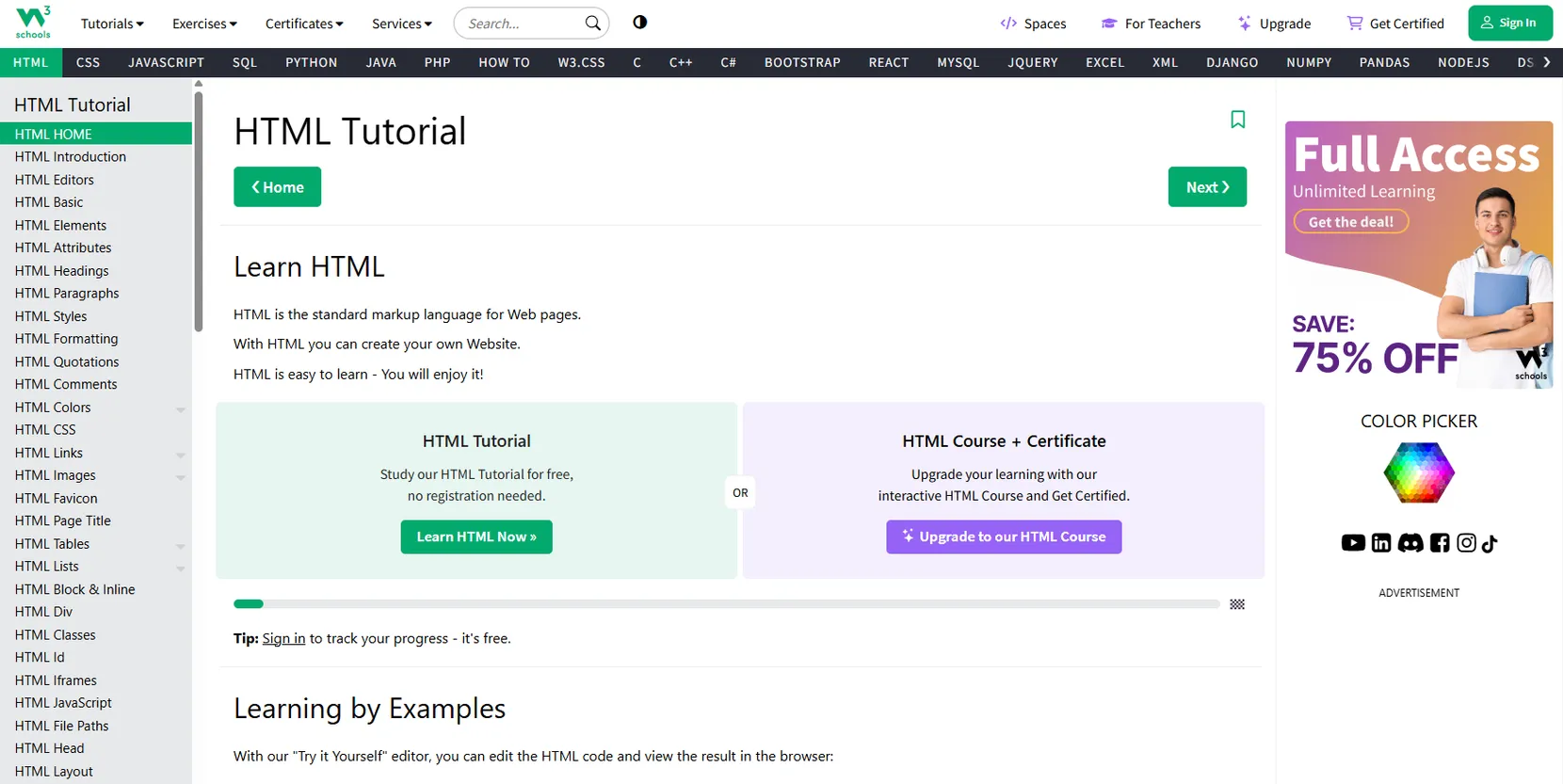Image resolution: width=1563 pixels, height=784 pixels.
Task: Open the Tutorials dropdown menu
Action: pyautogui.click(x=112, y=24)
